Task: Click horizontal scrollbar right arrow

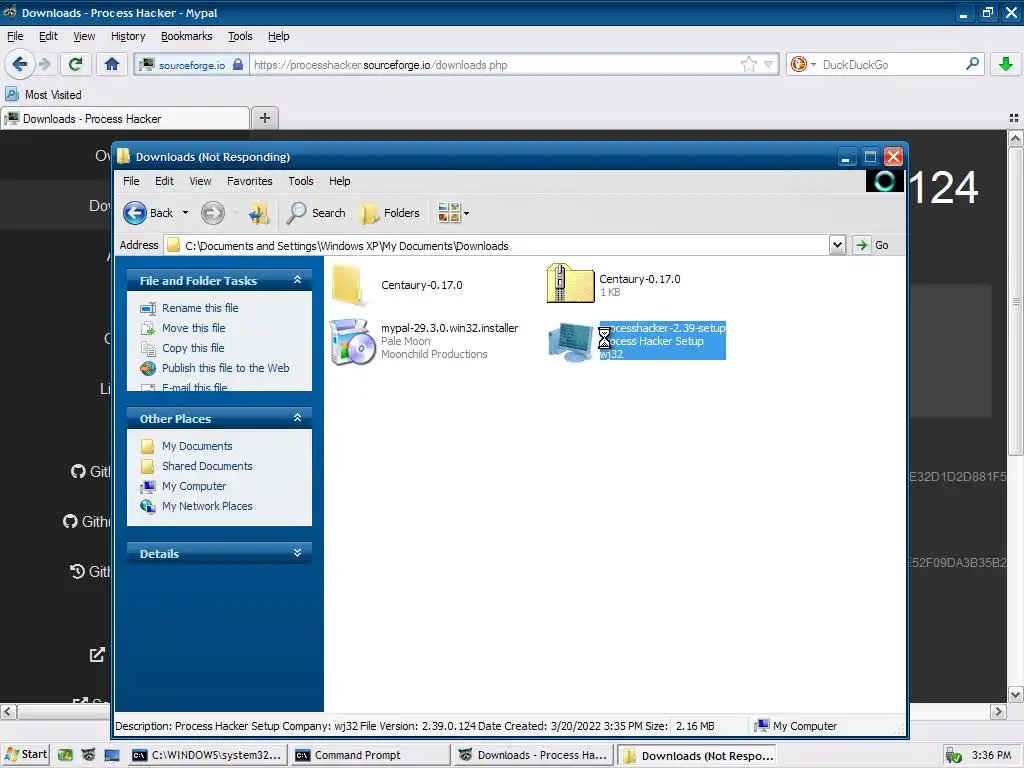Action: click(999, 711)
